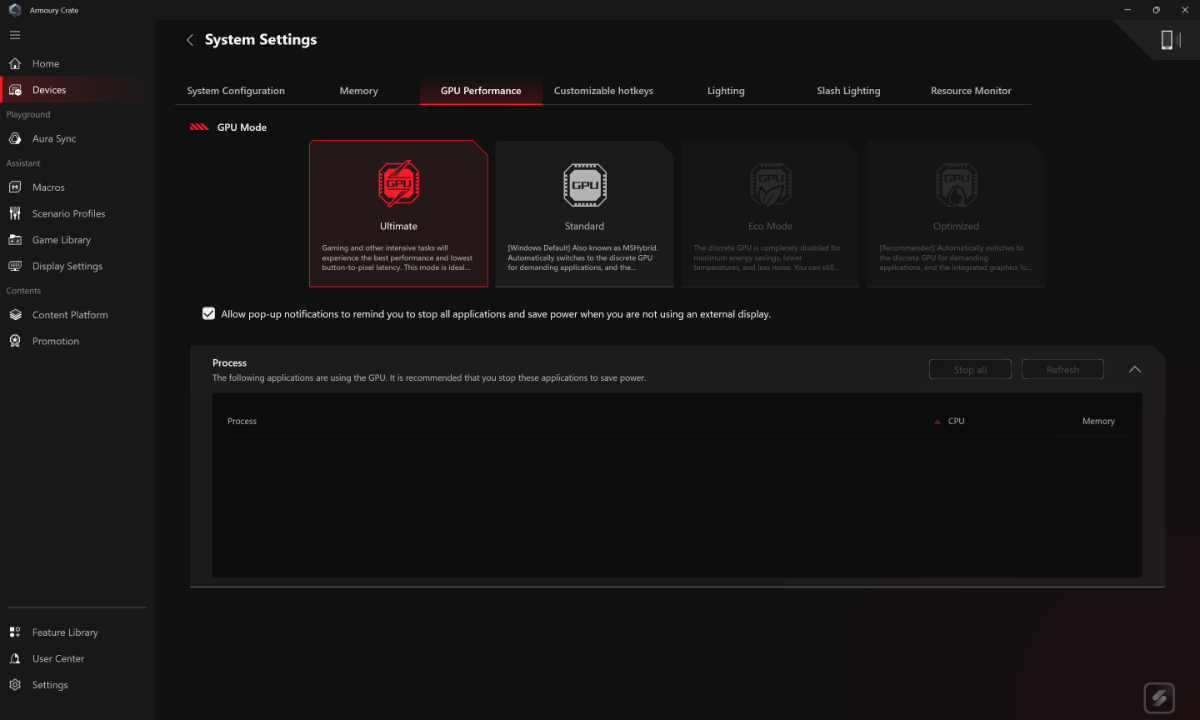Click the Stop all button

(970, 370)
